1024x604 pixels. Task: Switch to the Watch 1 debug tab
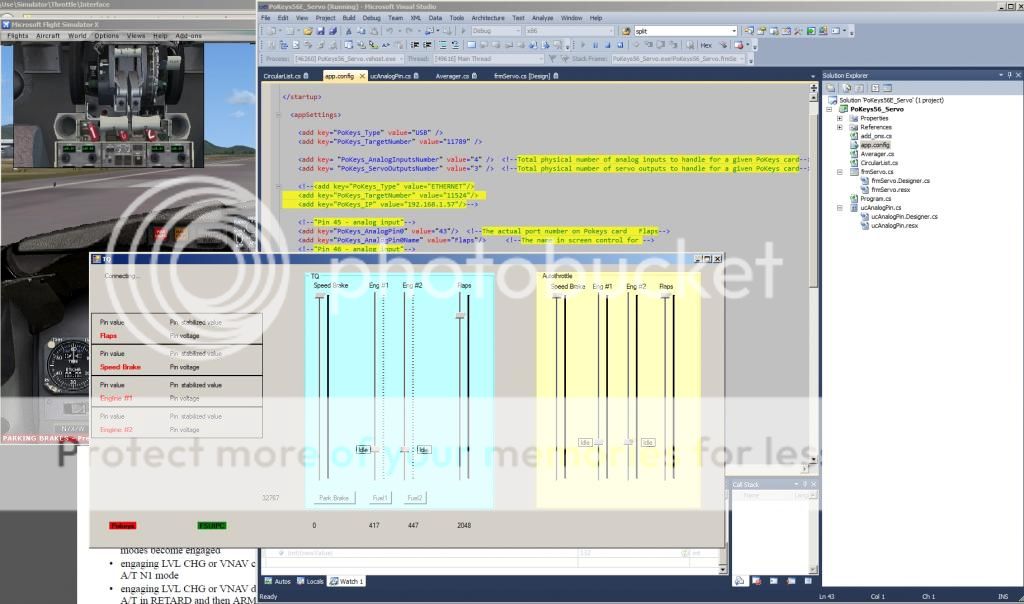pos(346,581)
